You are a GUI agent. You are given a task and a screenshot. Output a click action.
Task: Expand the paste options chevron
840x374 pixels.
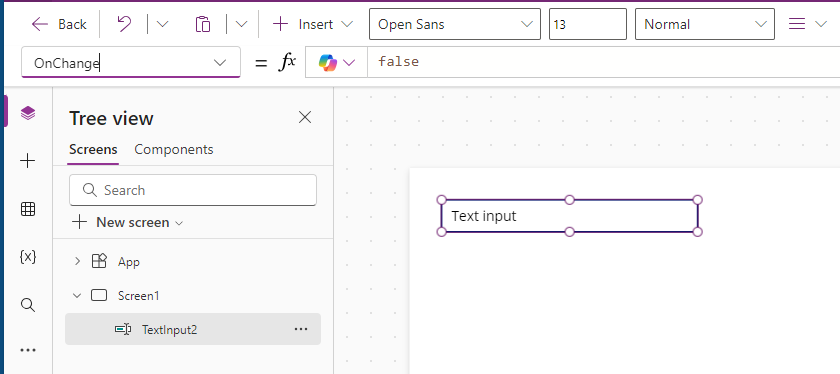[242, 24]
